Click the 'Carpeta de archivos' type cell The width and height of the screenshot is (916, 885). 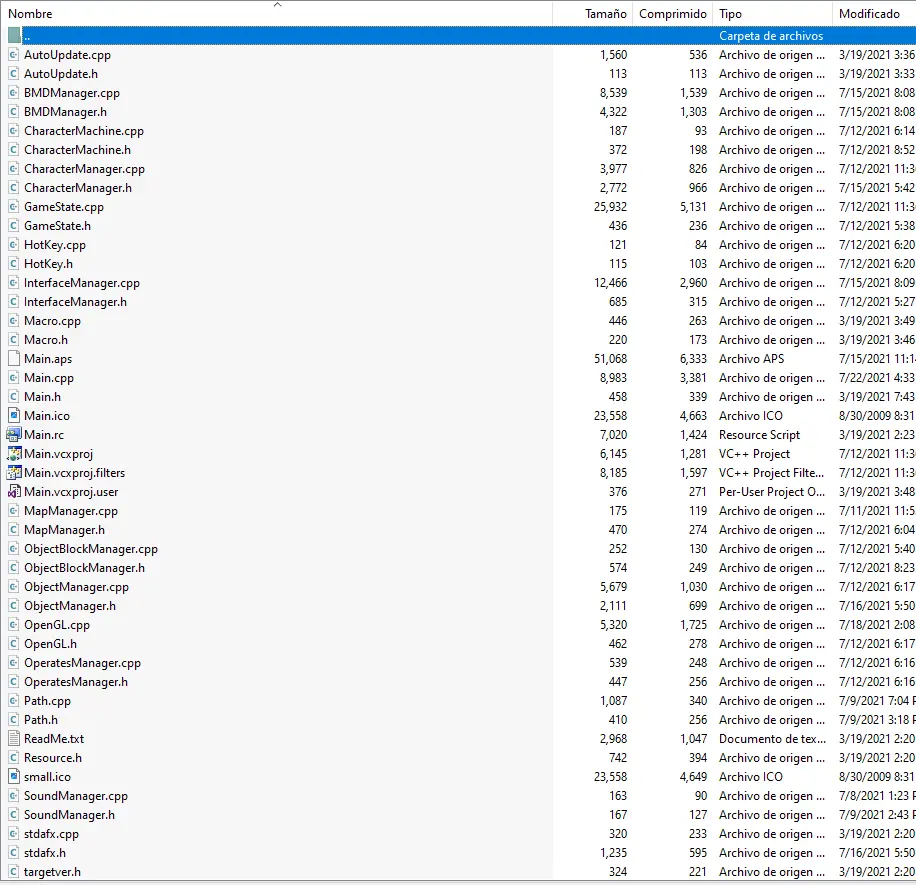tap(771, 36)
